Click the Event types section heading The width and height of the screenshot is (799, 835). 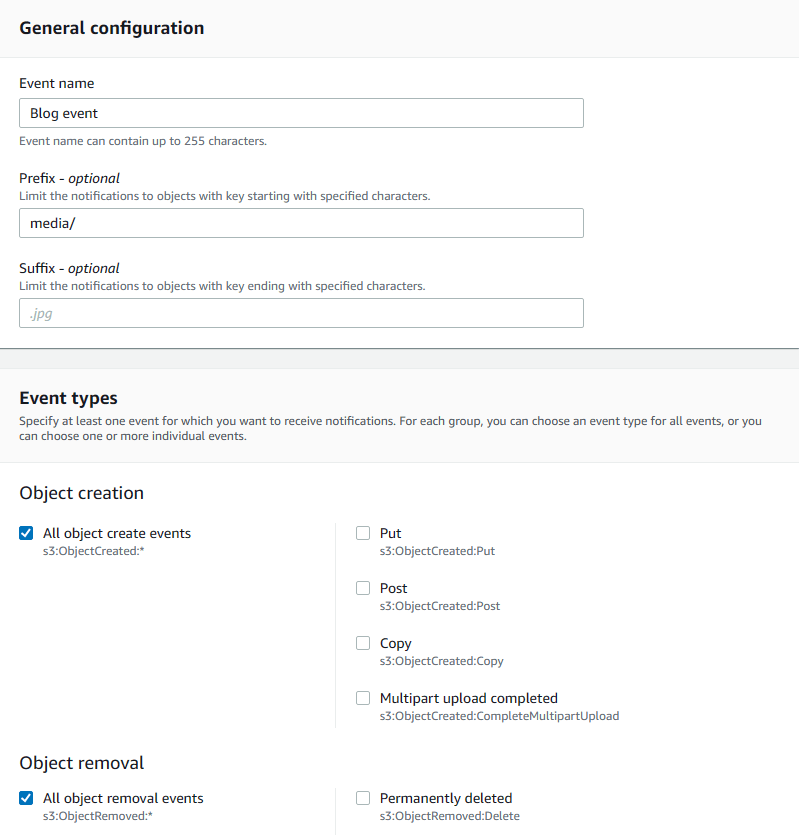(x=68, y=398)
